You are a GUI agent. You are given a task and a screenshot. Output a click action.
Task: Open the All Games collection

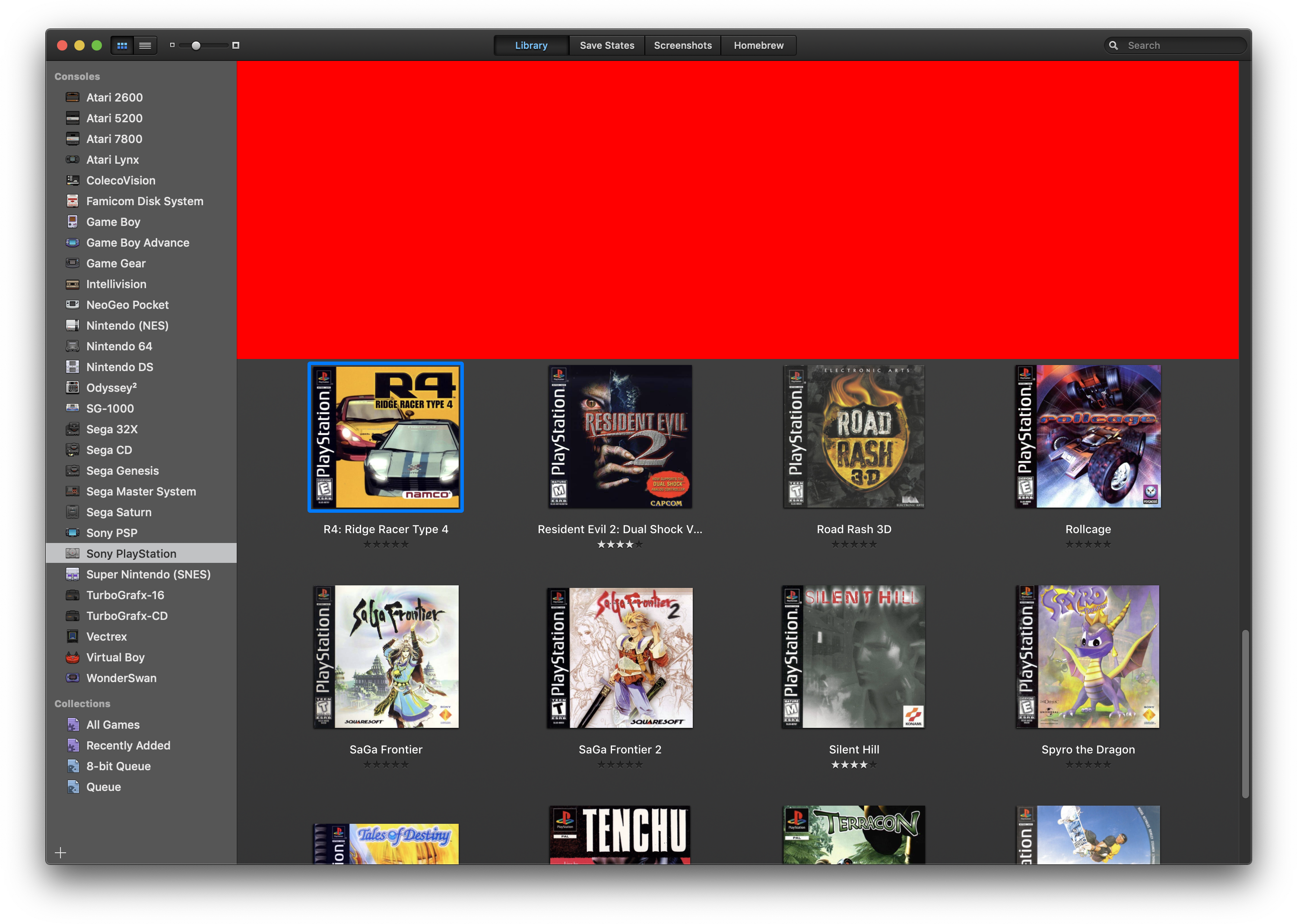coord(141,725)
